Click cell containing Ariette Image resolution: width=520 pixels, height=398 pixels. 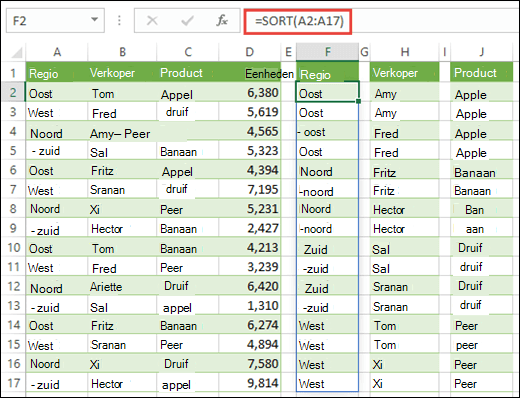[122, 286]
